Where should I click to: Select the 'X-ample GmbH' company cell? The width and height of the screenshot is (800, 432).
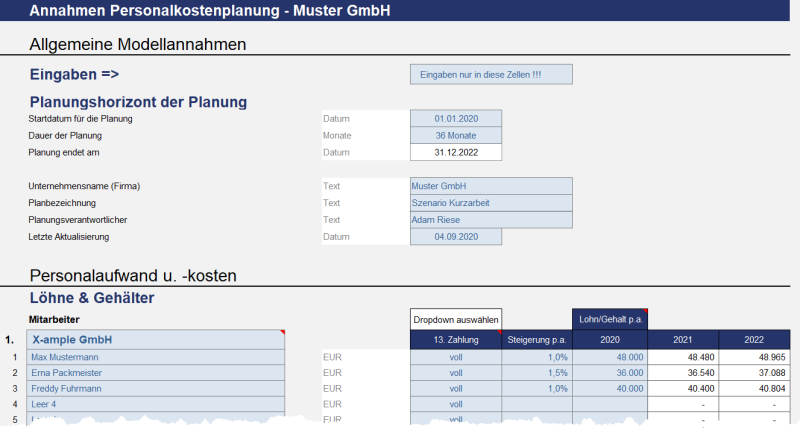click(156, 340)
